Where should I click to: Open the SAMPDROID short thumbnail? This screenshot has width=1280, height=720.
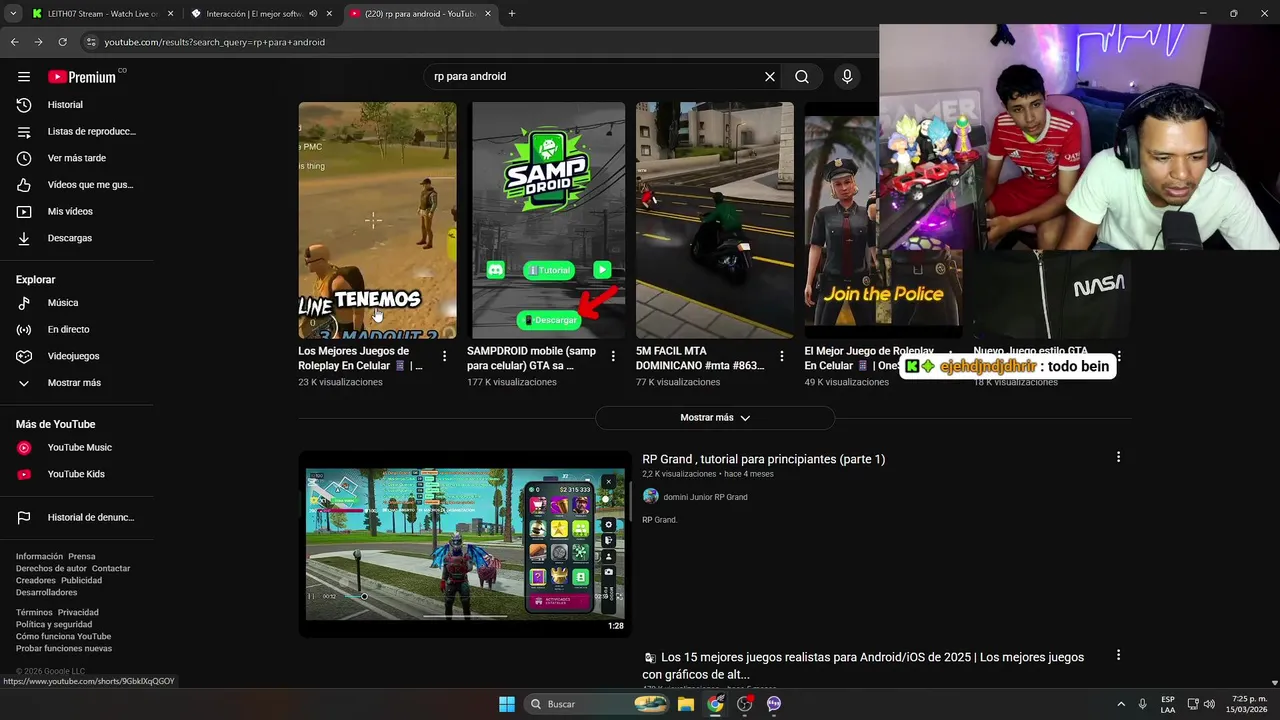(548, 220)
